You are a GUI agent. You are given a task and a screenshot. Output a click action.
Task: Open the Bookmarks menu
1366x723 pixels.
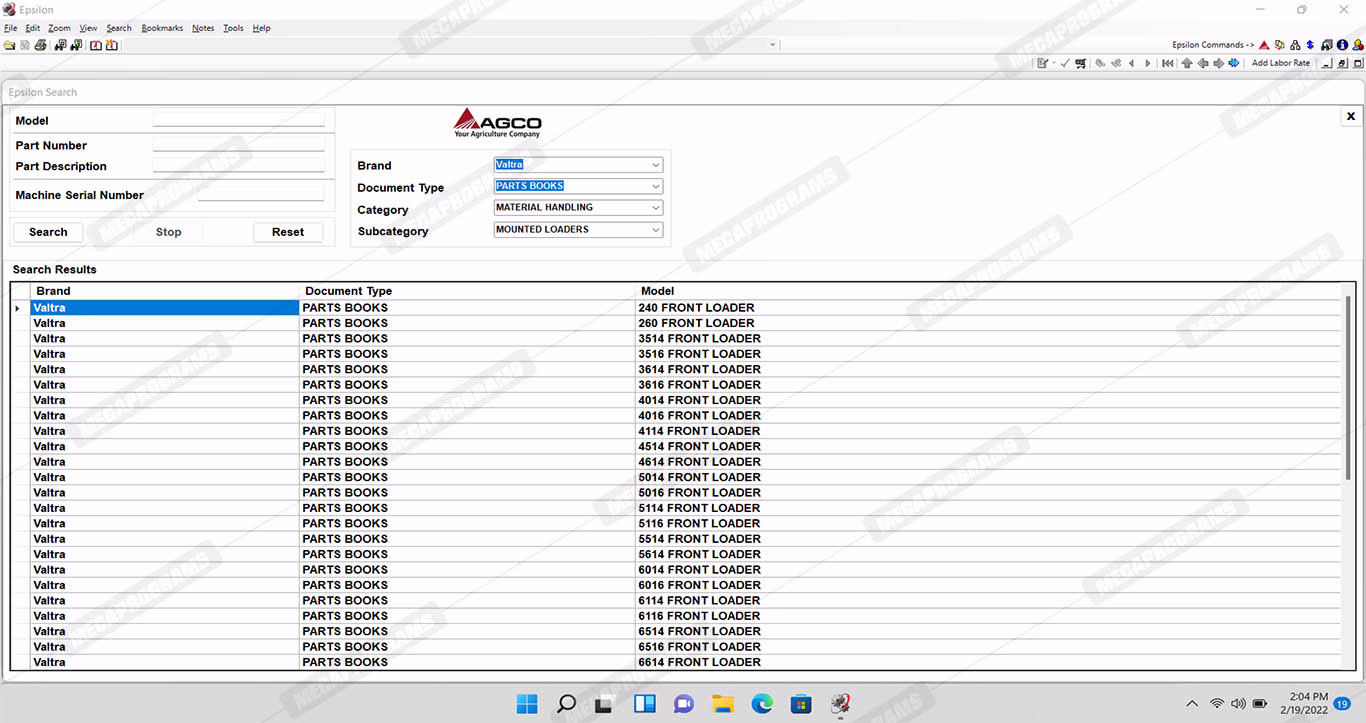(162, 28)
